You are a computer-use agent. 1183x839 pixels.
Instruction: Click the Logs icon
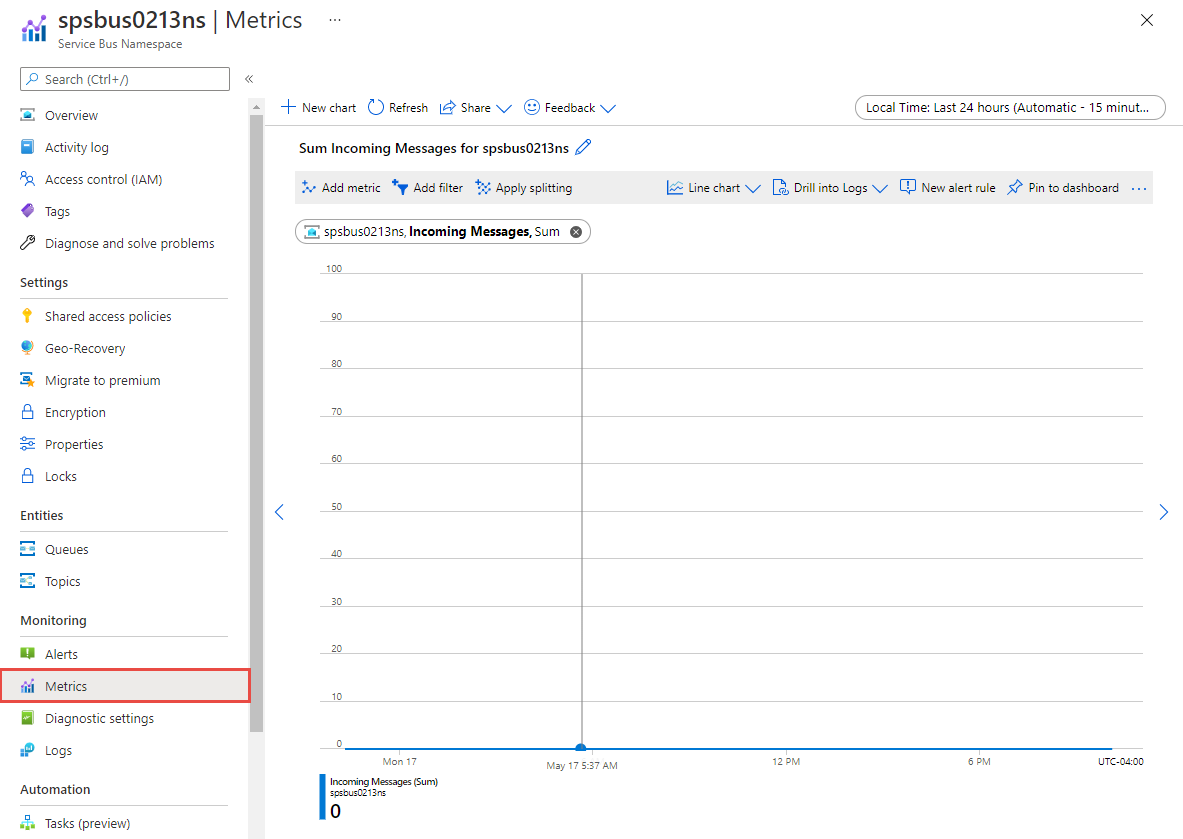click(28, 750)
